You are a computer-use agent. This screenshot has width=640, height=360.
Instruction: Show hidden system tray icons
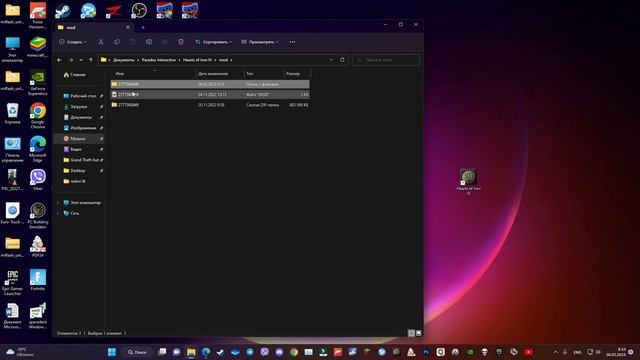pos(555,352)
